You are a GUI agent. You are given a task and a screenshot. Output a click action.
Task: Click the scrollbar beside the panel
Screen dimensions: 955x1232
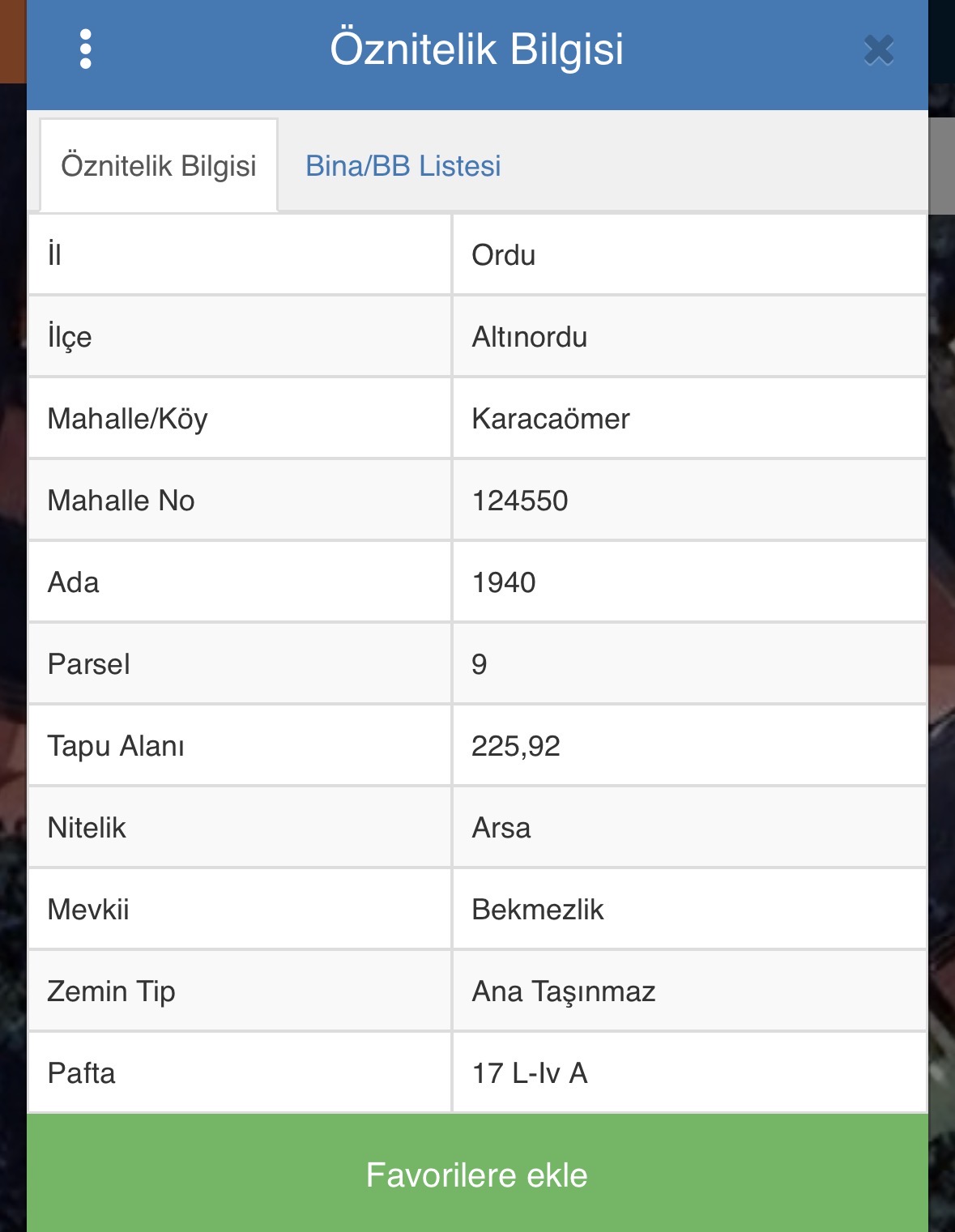[x=941, y=166]
